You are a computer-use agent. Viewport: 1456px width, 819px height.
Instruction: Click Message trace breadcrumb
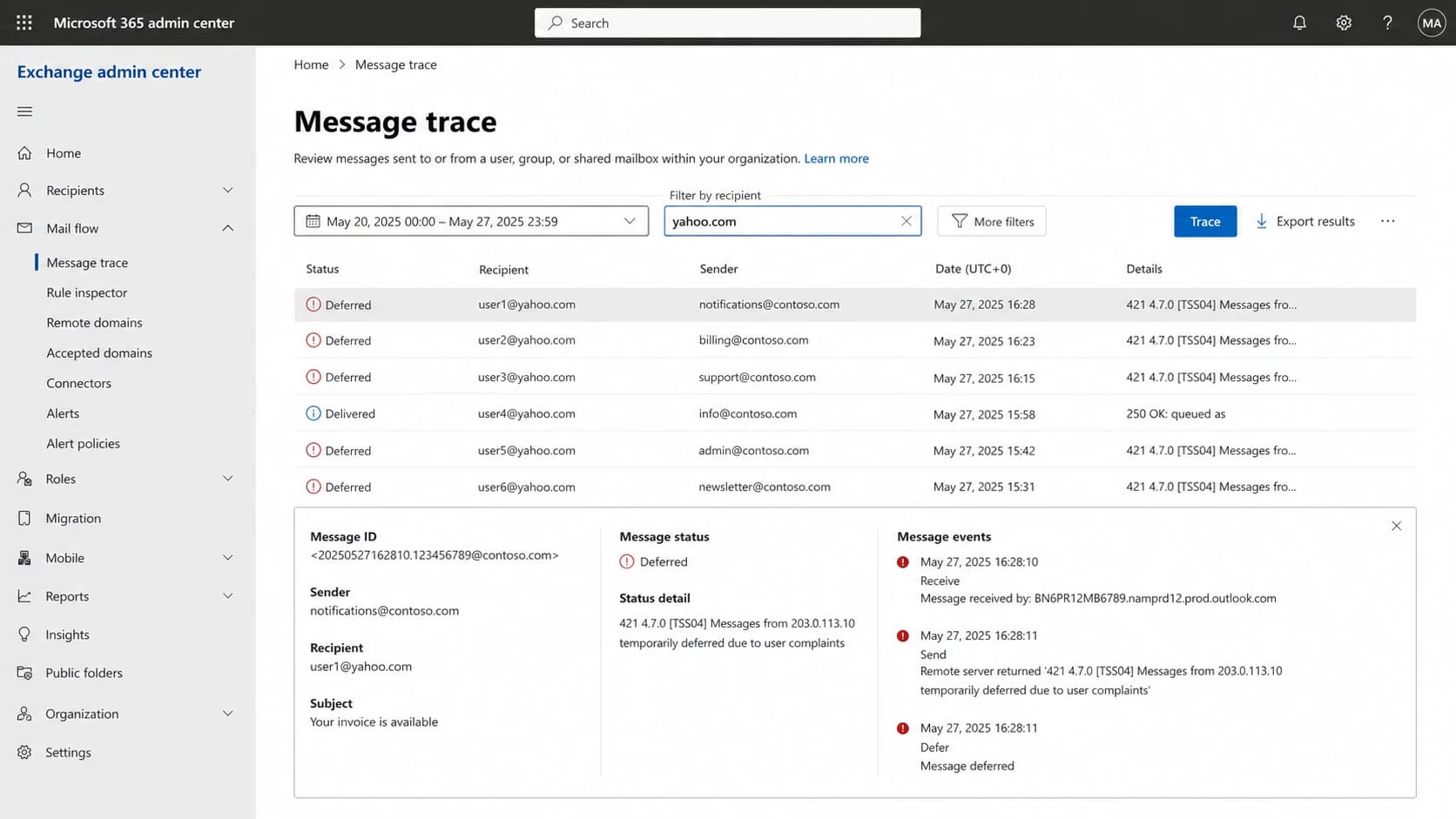point(395,64)
